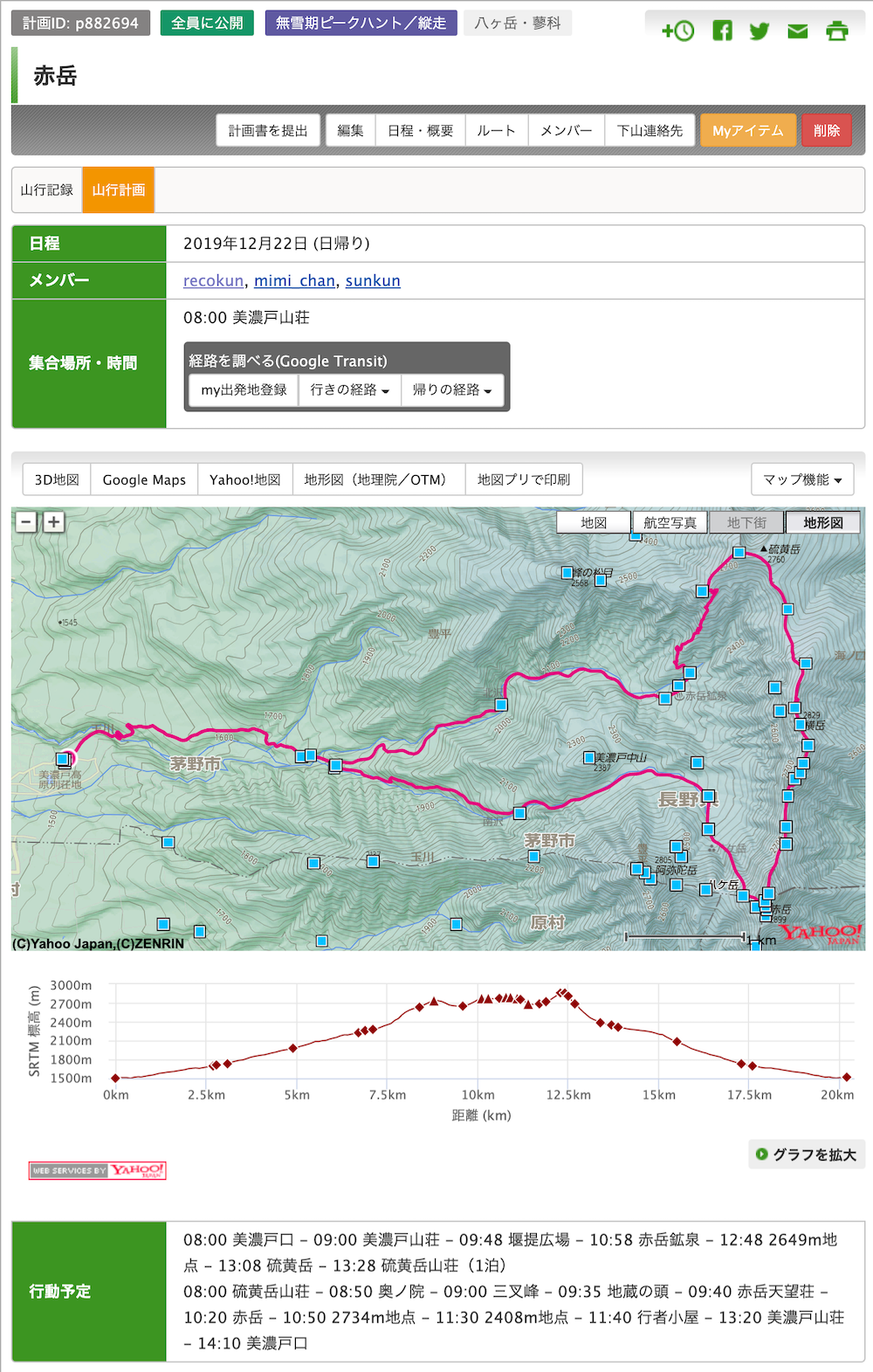Image resolution: width=873 pixels, height=1372 pixels.
Task: Share the plan on Facebook
Action: (722, 31)
